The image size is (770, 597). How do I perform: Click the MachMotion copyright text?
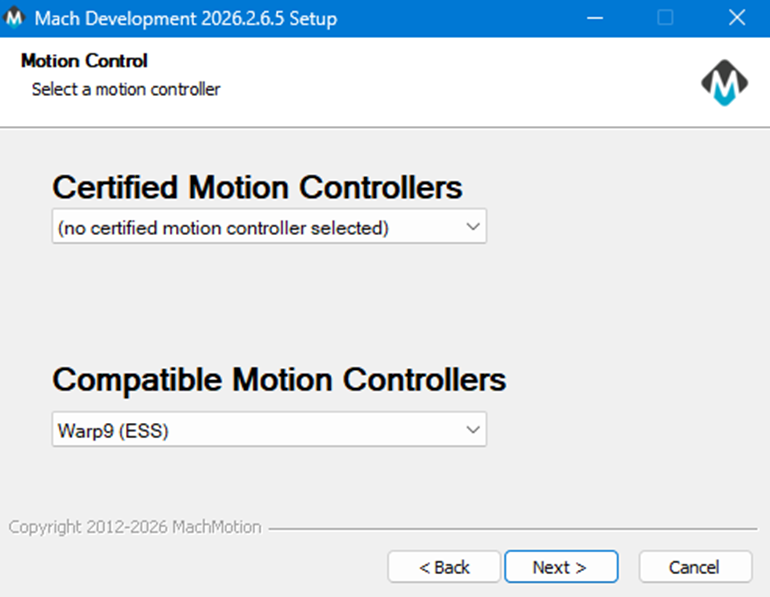[x=135, y=527]
